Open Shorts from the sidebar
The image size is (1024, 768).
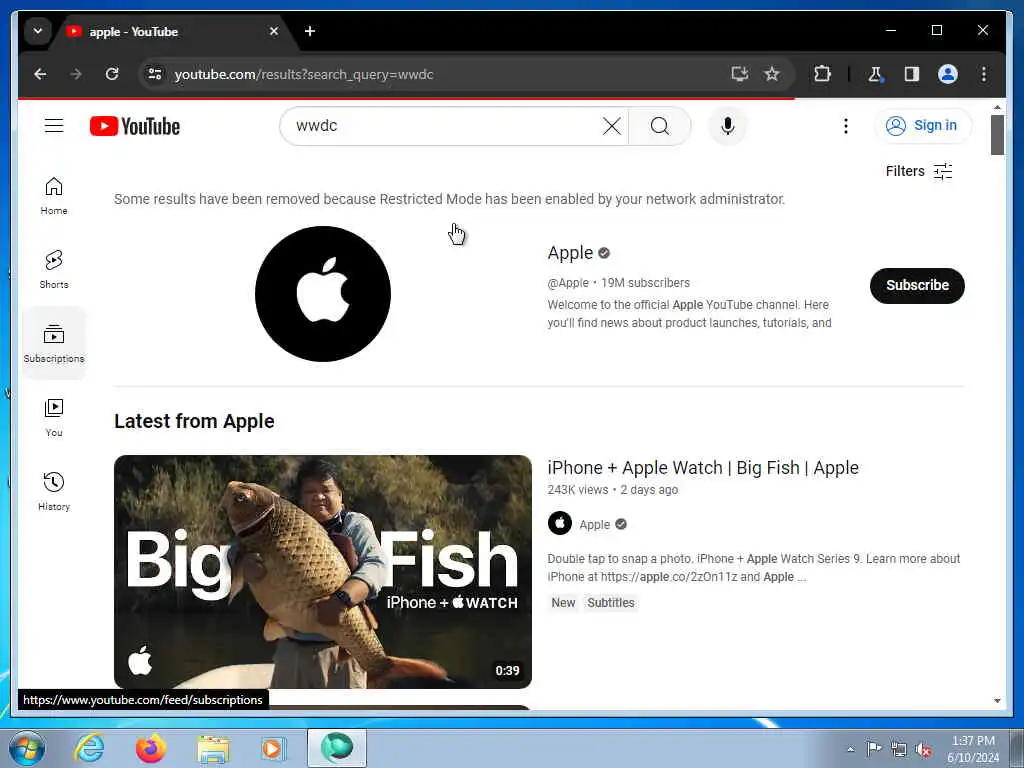point(54,269)
